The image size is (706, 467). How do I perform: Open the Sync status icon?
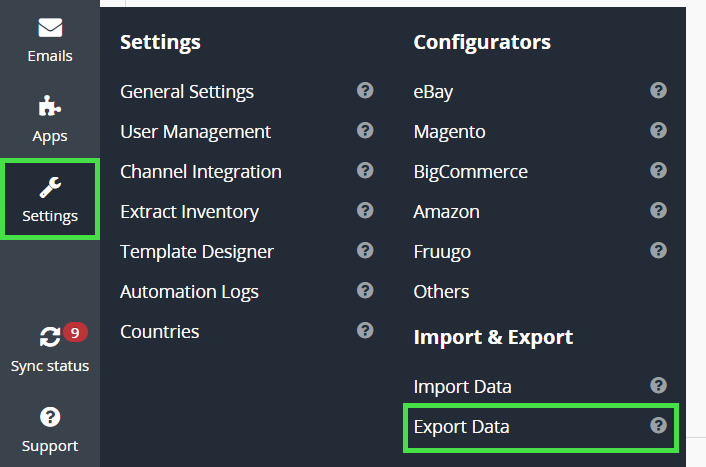pyautogui.click(x=50, y=338)
